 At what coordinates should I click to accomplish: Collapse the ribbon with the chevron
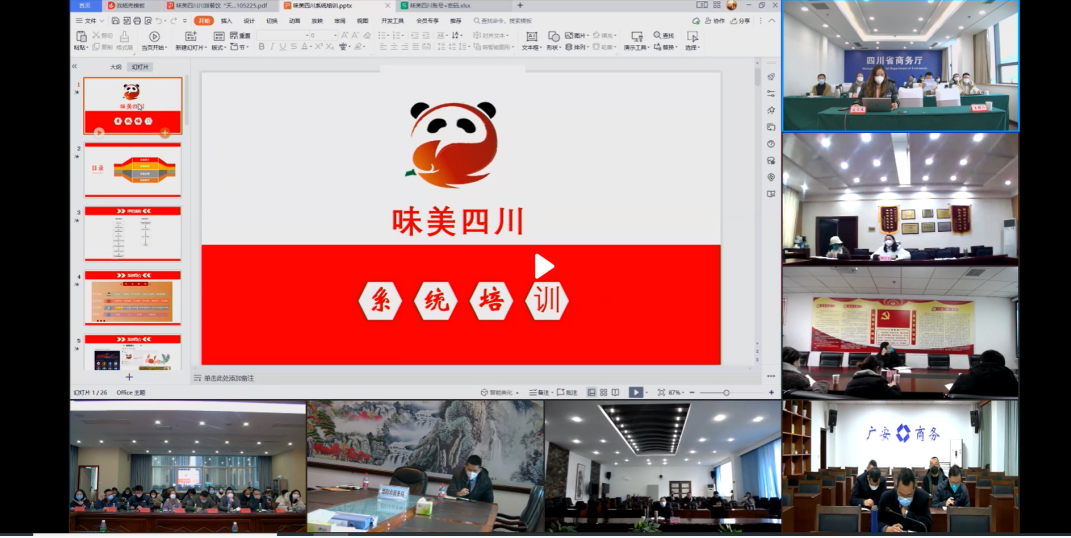tap(772, 21)
